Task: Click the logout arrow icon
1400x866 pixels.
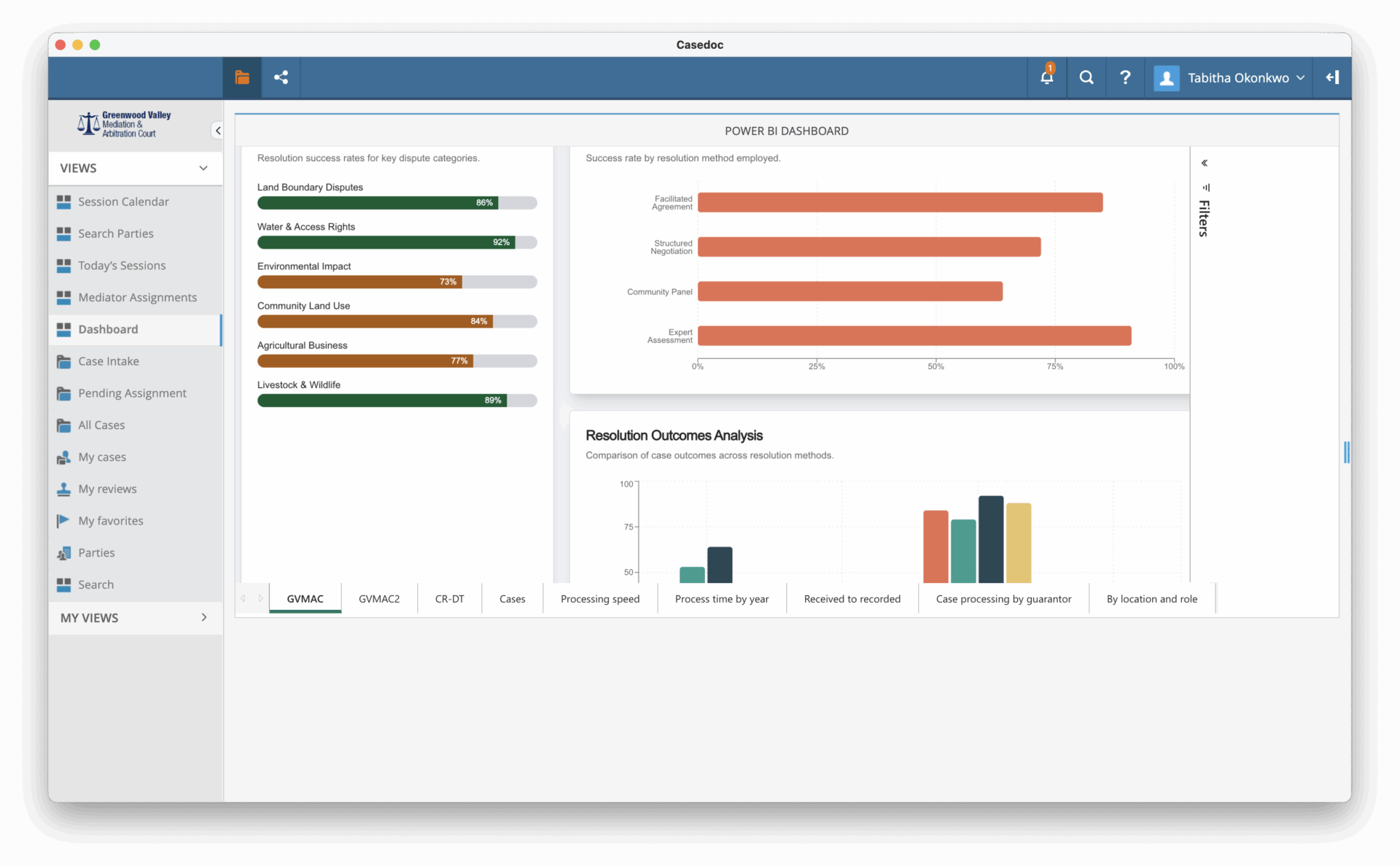Action: click(x=1332, y=77)
